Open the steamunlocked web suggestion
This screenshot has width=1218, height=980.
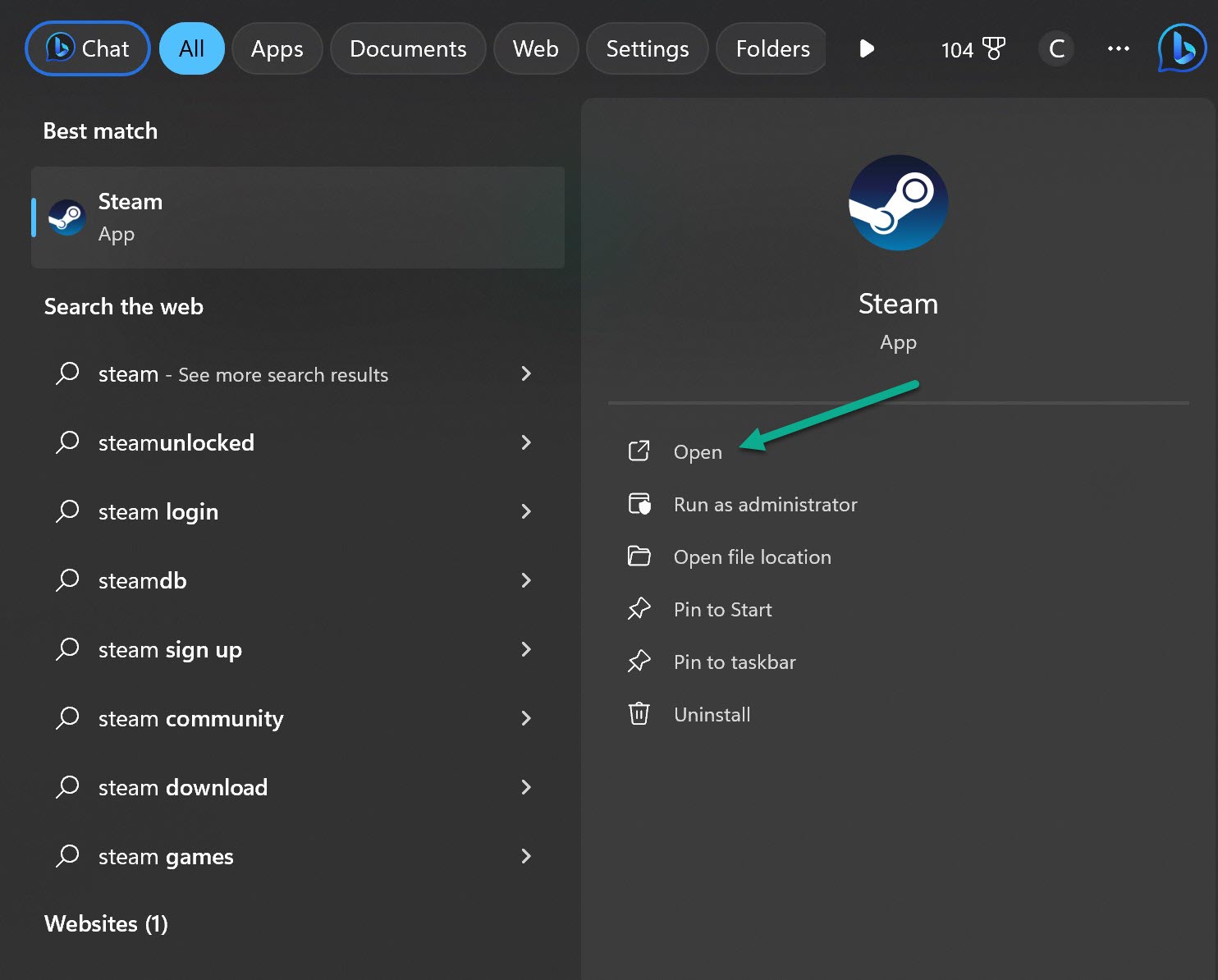(x=298, y=443)
